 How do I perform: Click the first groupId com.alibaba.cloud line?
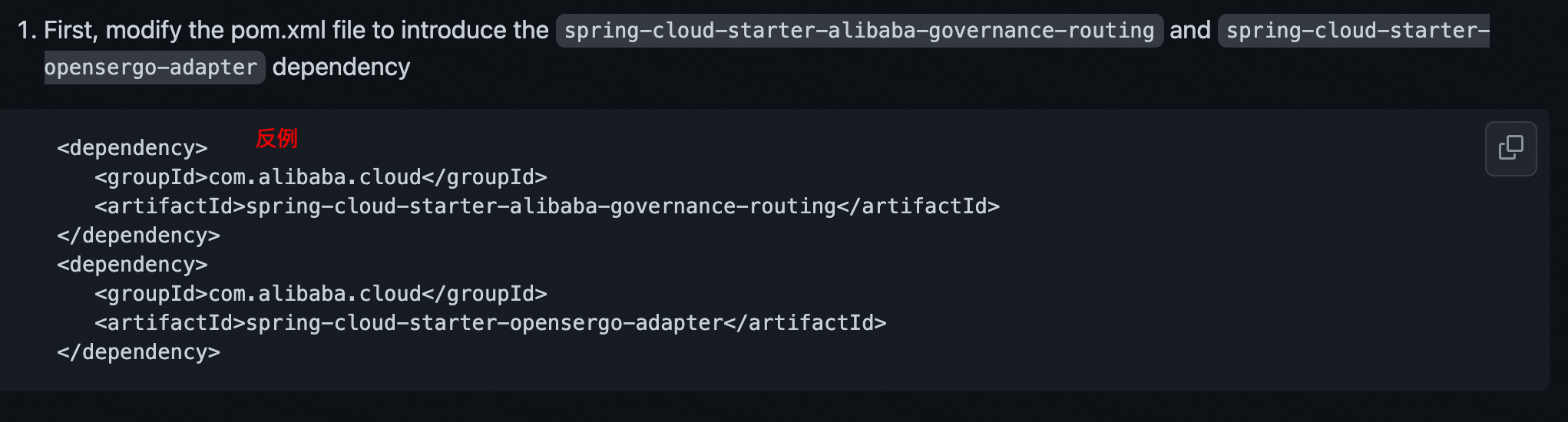321,177
